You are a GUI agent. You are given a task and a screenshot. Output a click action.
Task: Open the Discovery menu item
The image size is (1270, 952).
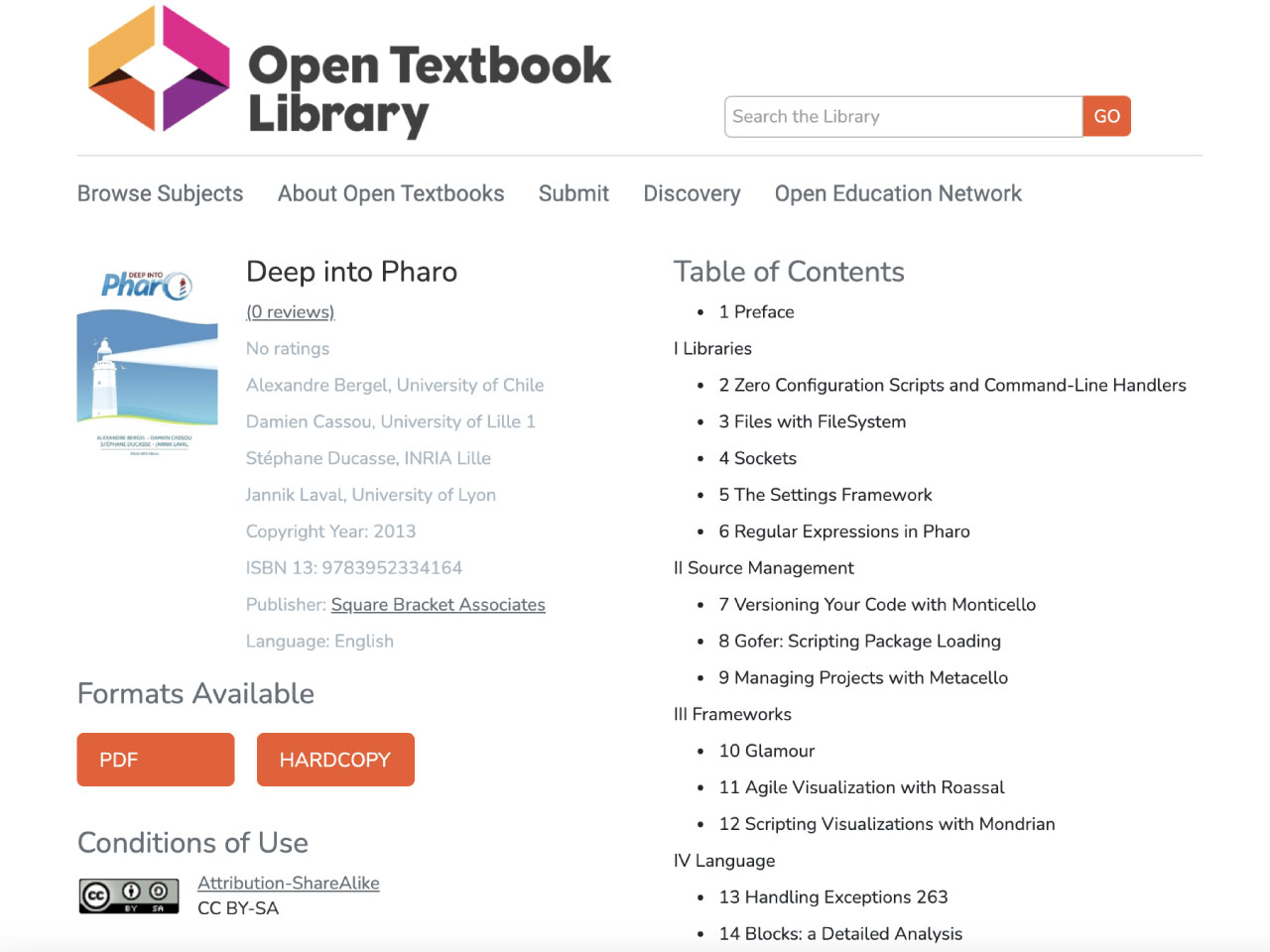(x=692, y=193)
